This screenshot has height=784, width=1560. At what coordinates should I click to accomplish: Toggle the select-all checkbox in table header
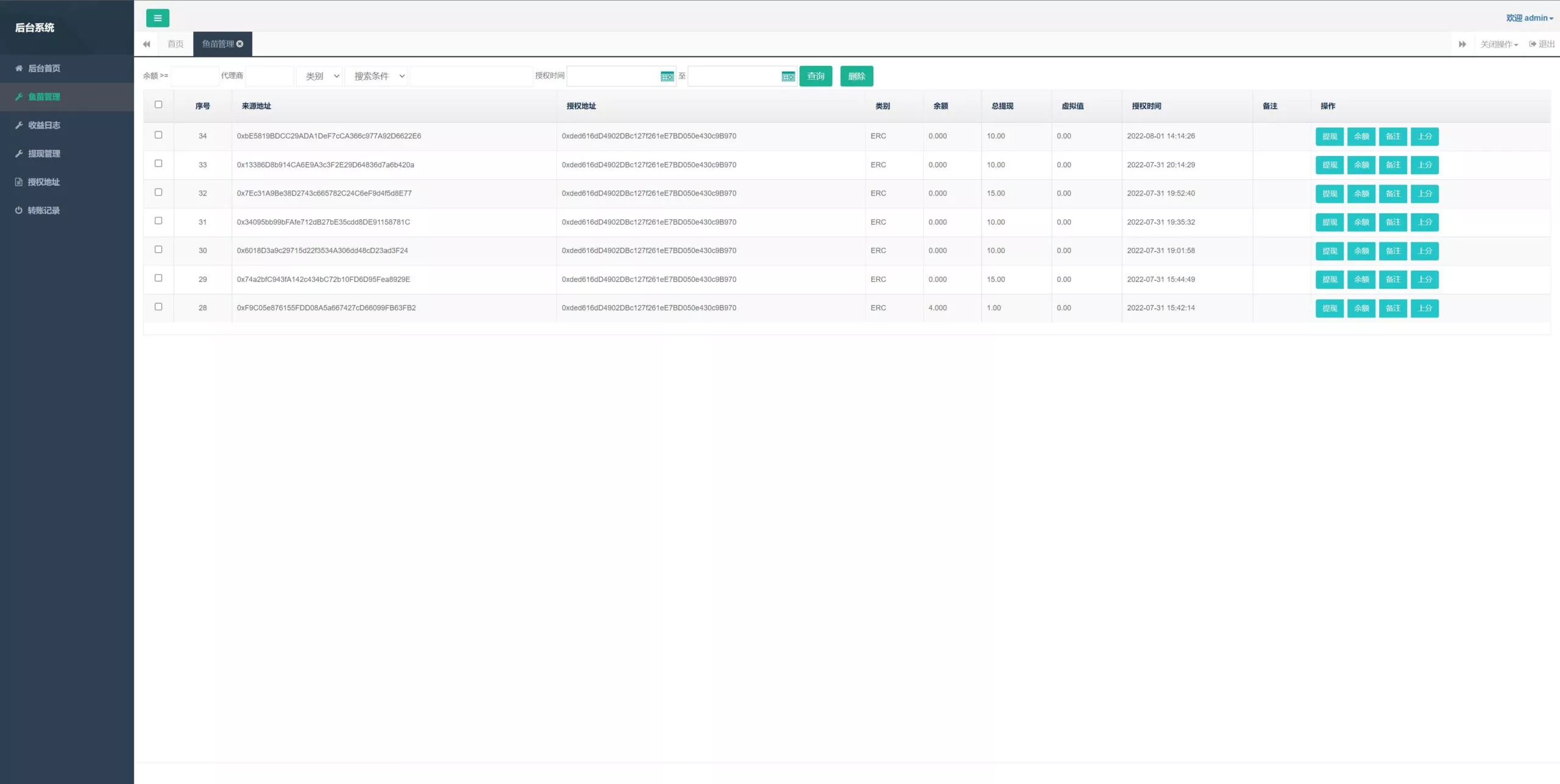click(x=158, y=105)
